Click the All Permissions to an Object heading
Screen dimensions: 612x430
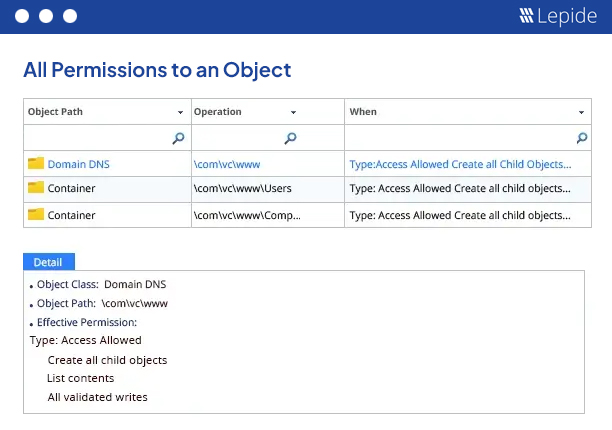157,70
